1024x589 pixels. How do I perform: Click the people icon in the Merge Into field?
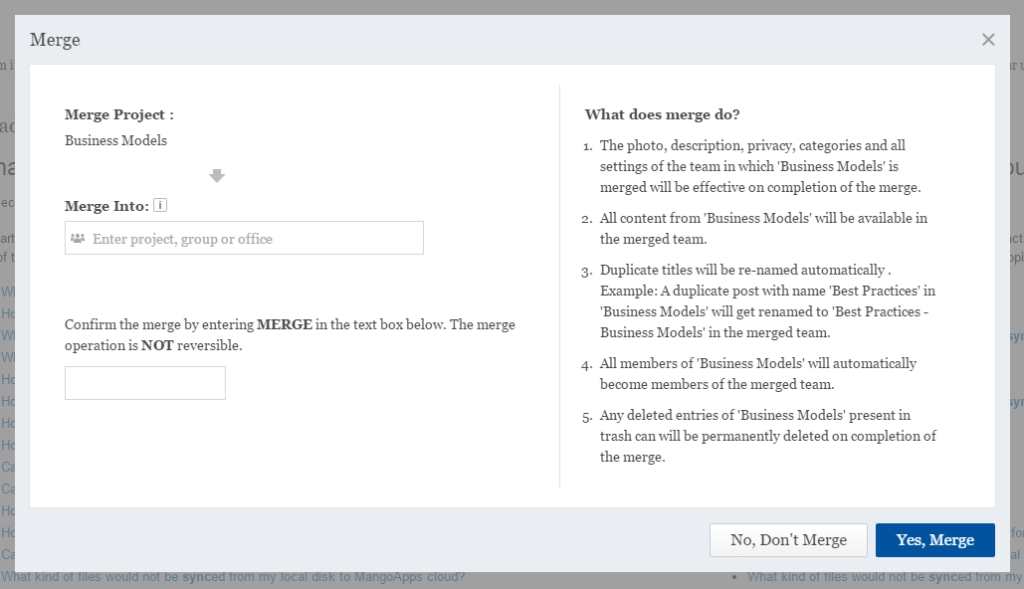tap(77, 239)
